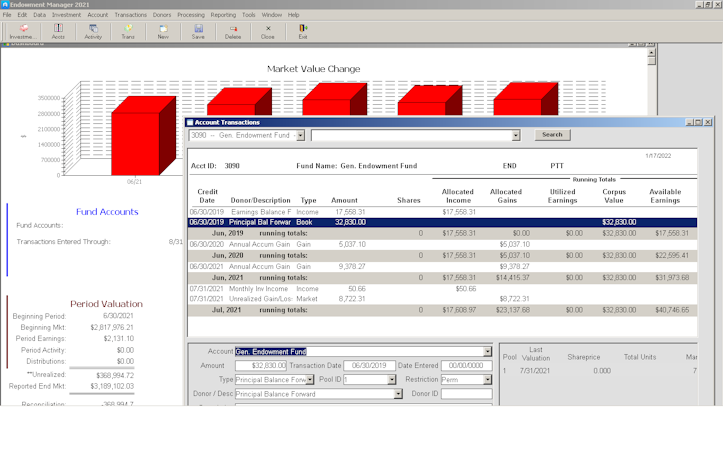This screenshot has width=723, height=450.
Task: Select the Unrealized Gain/Los Market row
Action: pos(442,299)
